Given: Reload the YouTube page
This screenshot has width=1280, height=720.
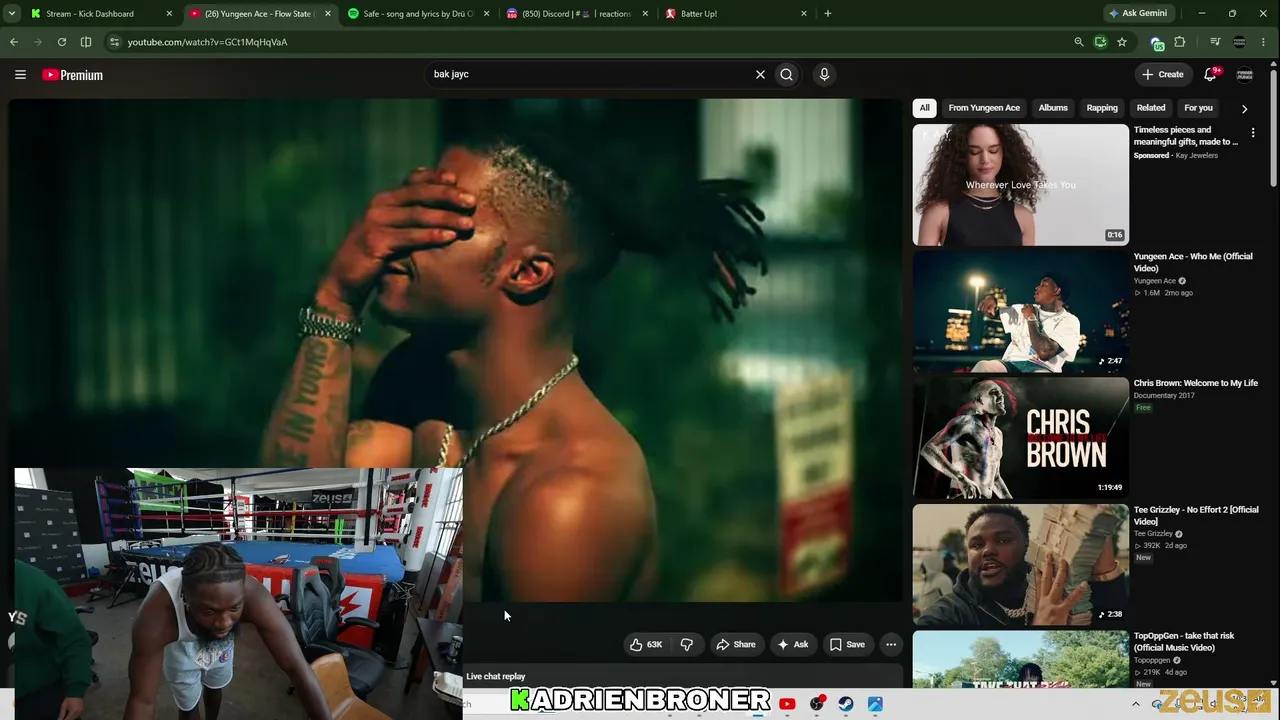Looking at the screenshot, I should point(62,42).
